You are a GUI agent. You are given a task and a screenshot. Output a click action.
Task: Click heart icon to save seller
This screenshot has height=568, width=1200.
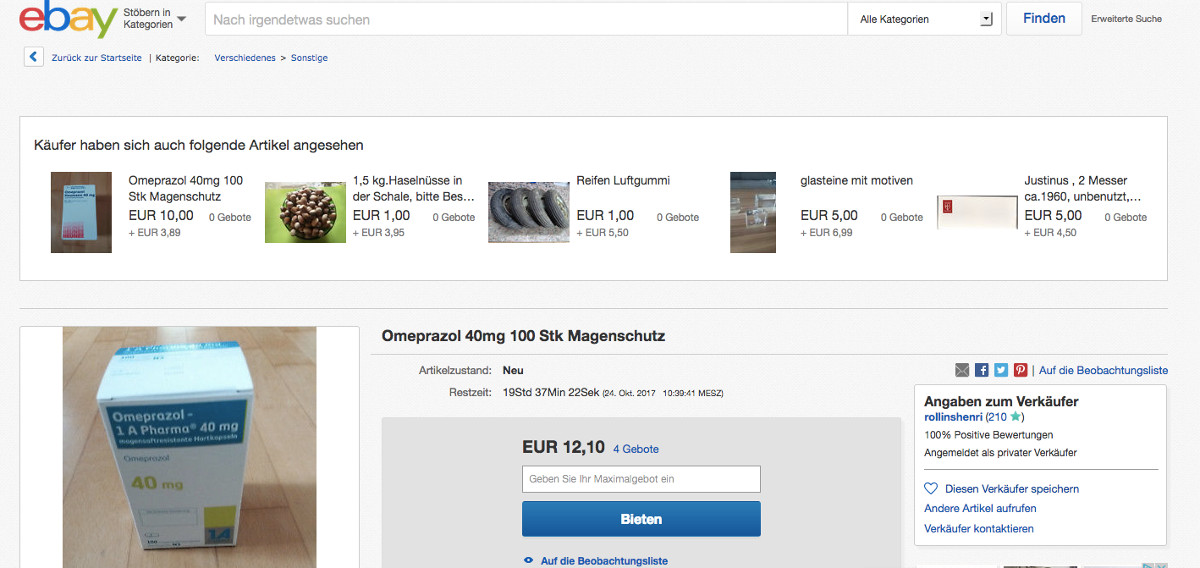click(931, 489)
